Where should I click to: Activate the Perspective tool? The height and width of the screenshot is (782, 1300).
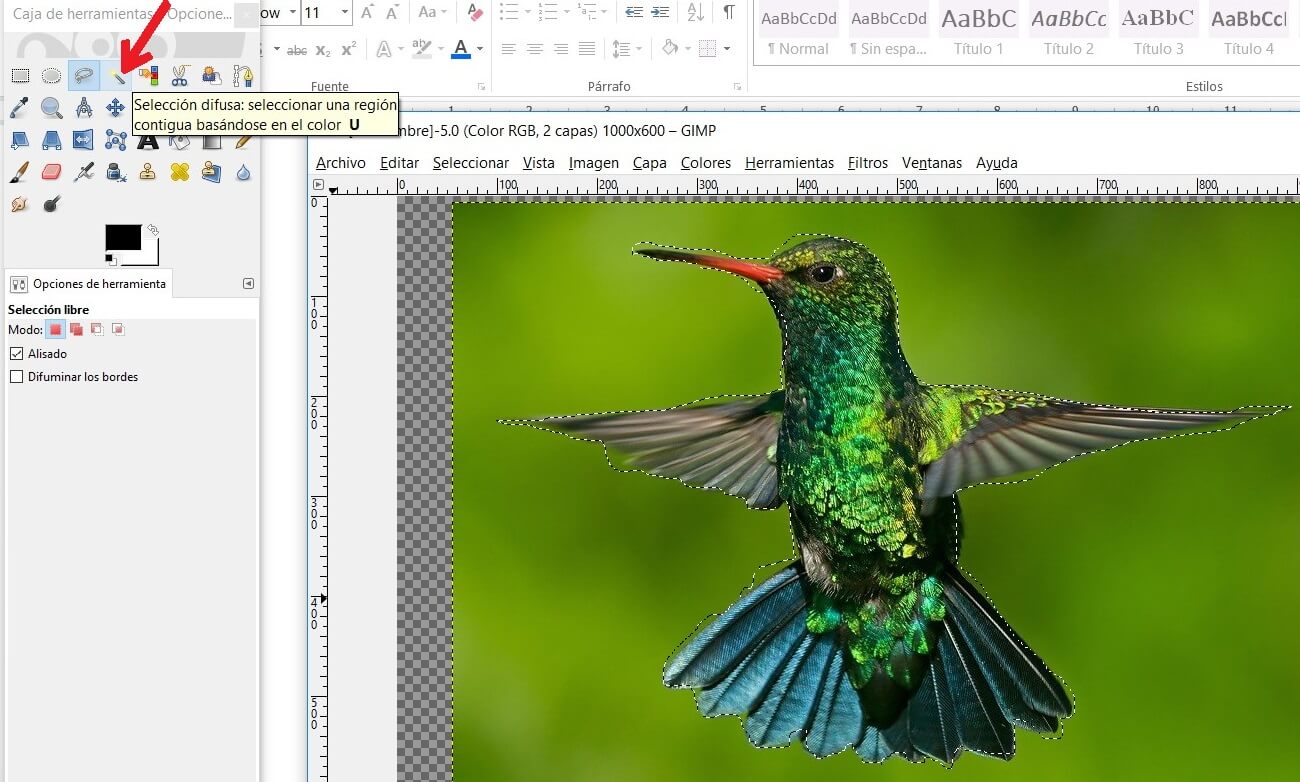[x=51, y=140]
